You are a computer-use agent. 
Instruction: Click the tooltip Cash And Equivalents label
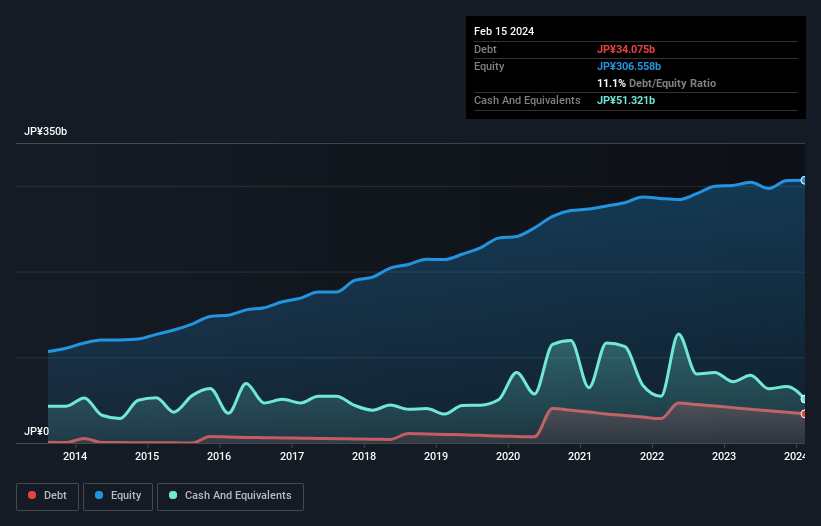(527, 100)
